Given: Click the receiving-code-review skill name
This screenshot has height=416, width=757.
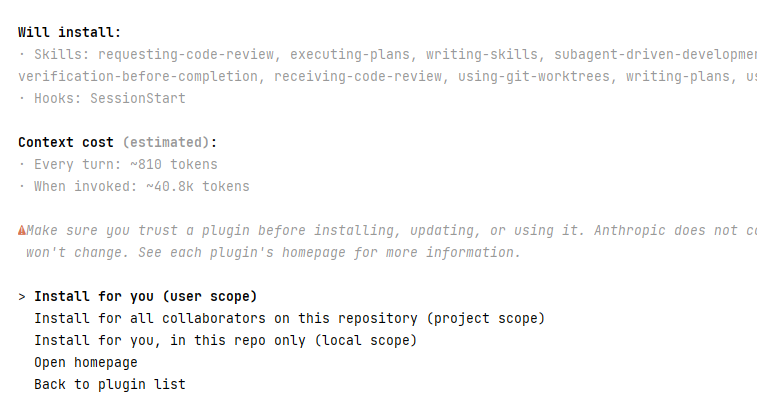Looking at the screenshot, I should click(358, 77).
